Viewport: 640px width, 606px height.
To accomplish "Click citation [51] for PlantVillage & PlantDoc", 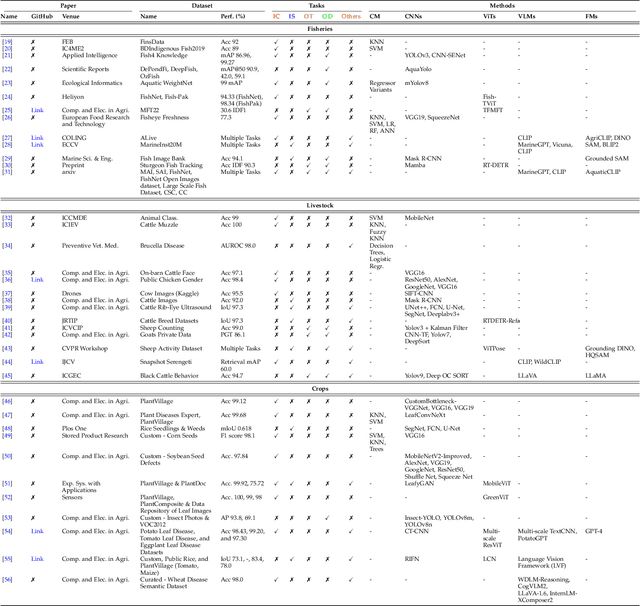I will pyautogui.click(x=7, y=483).
